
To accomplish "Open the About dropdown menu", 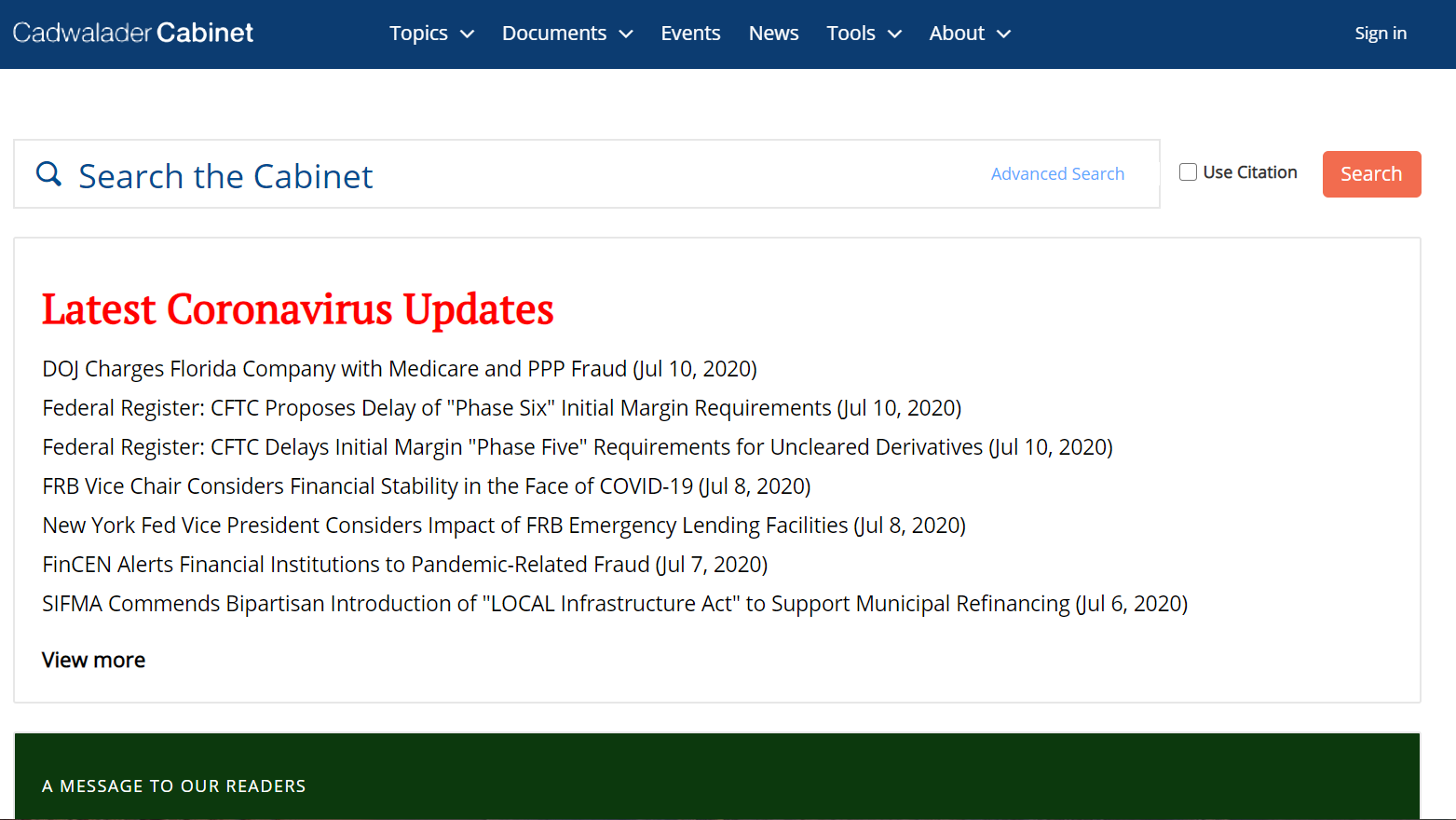I will [969, 34].
